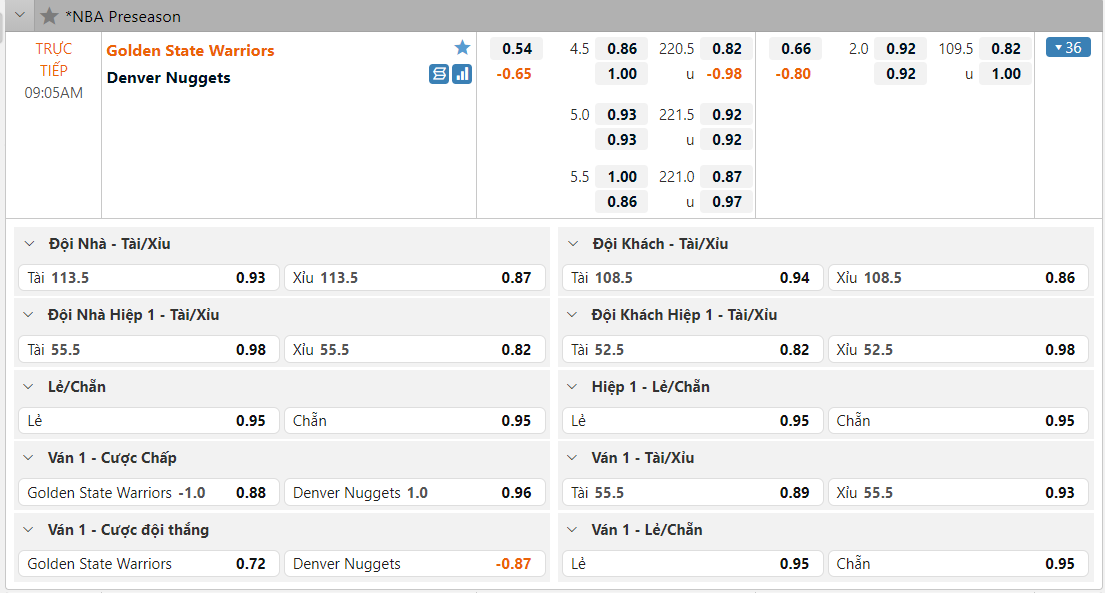The height and width of the screenshot is (593, 1105).
Task: Select Tài 113.5 home team bet at 0.93
Action: click(x=147, y=278)
